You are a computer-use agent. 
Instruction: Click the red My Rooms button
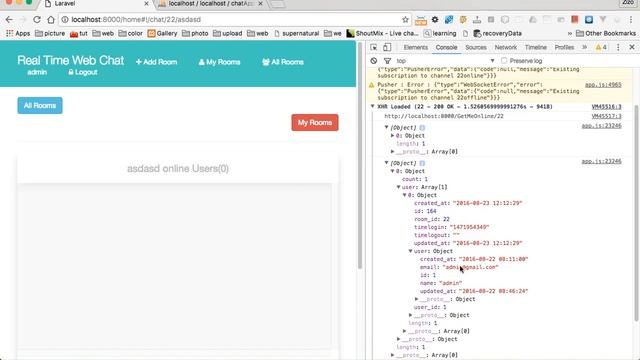coord(315,122)
